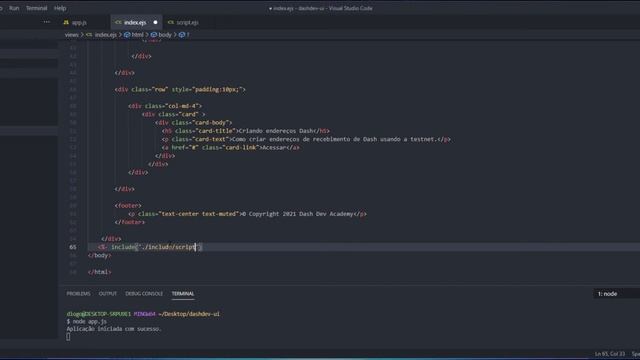Click the 'Ln 65, Col 33' status entry
The height and width of the screenshot is (360, 640).
point(609,354)
